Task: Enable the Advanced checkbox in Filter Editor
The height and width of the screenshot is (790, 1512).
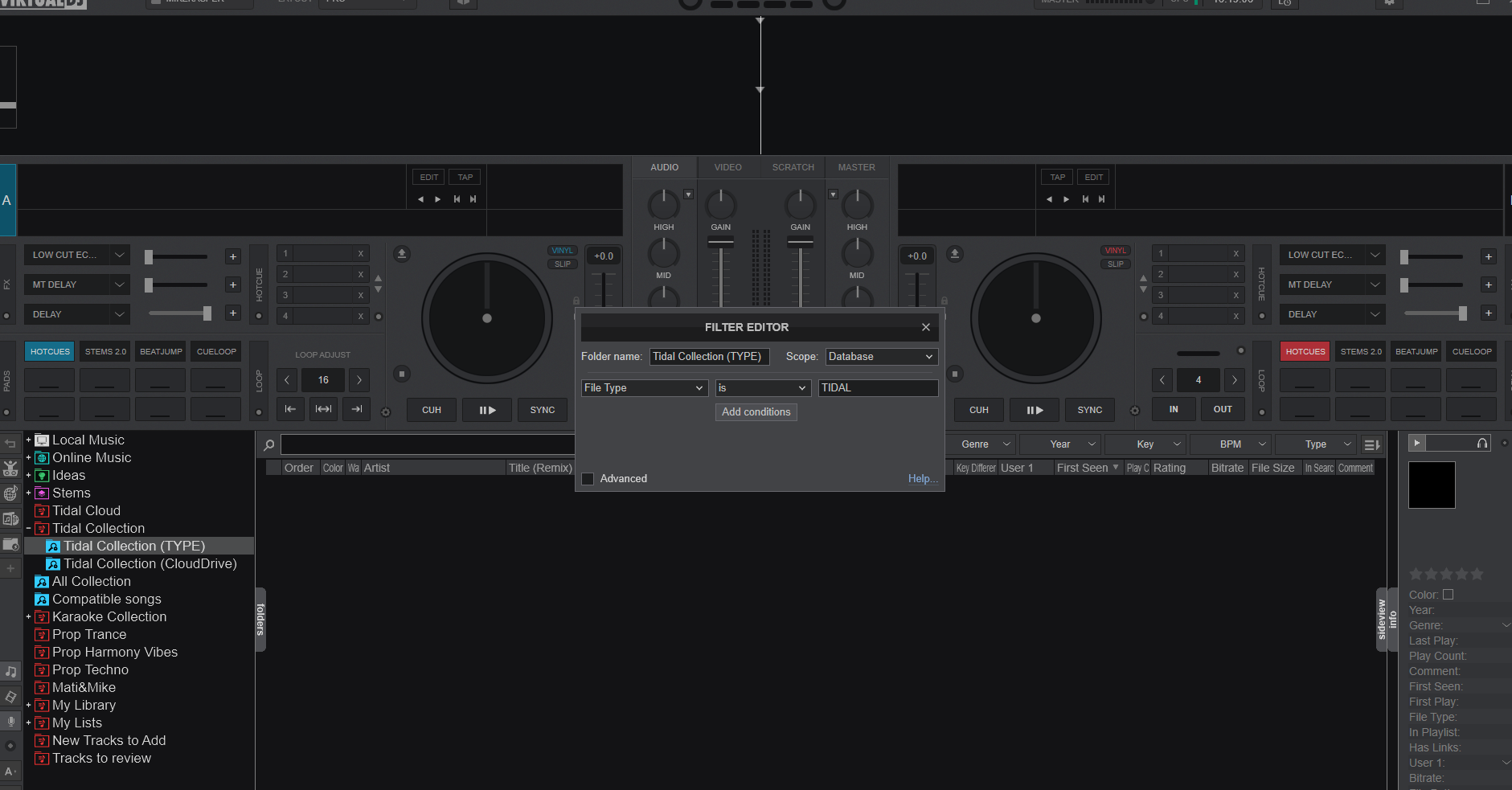Action: click(x=588, y=479)
